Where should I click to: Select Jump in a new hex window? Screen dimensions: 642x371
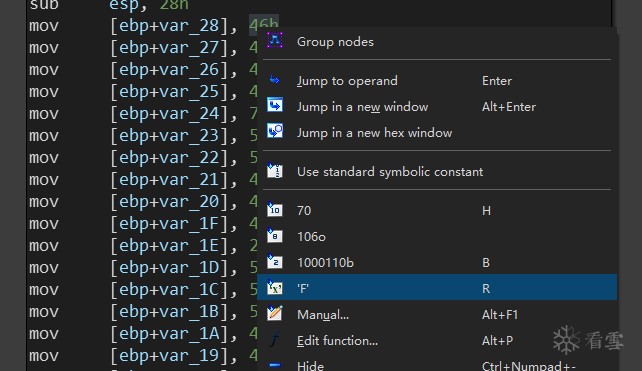437,133
